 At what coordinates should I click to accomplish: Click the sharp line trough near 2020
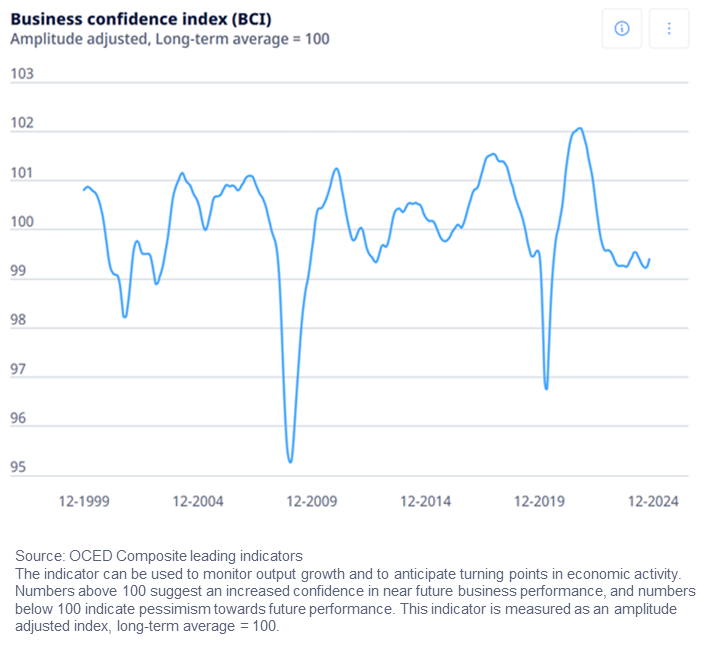(546, 388)
